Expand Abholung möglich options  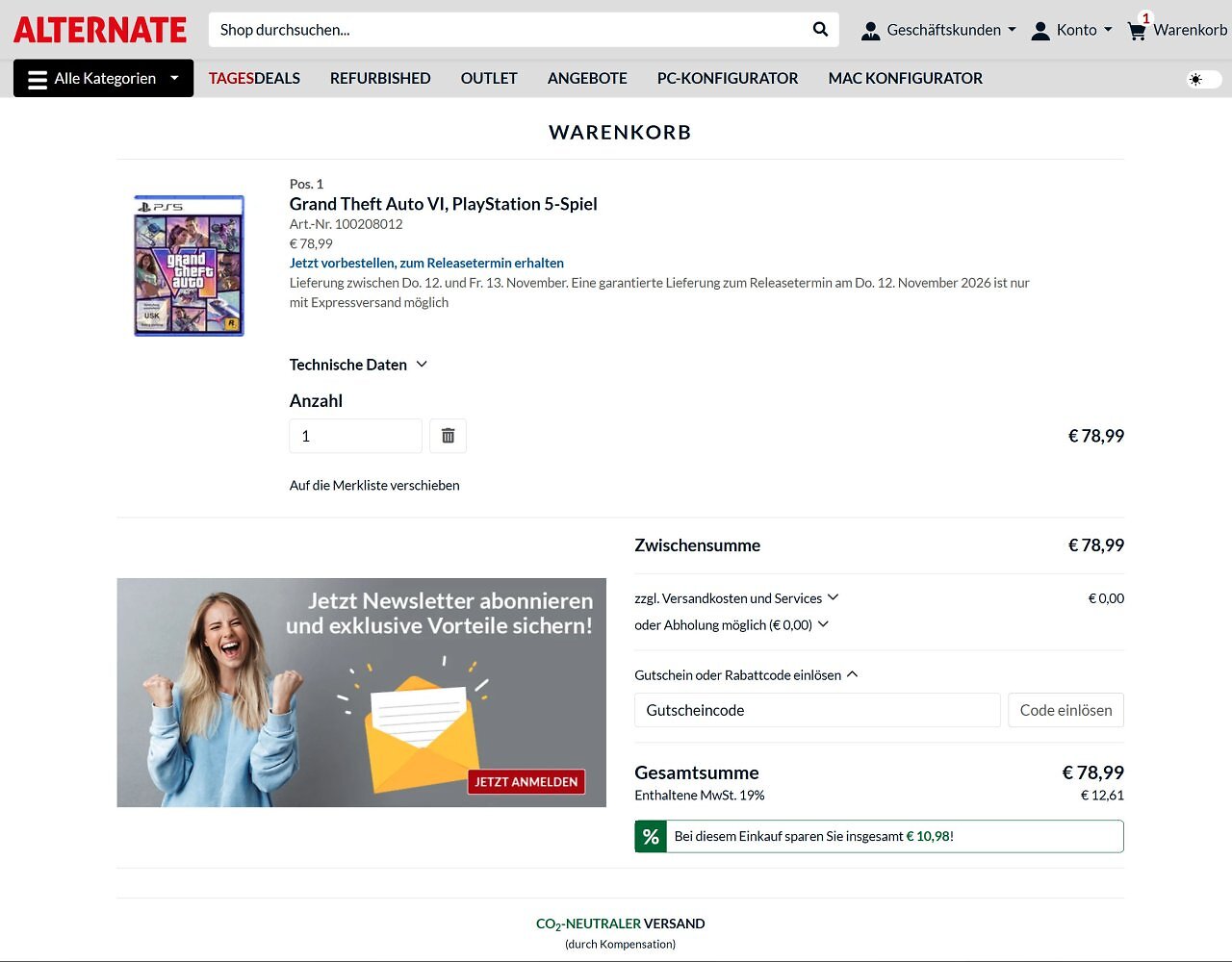coord(731,625)
